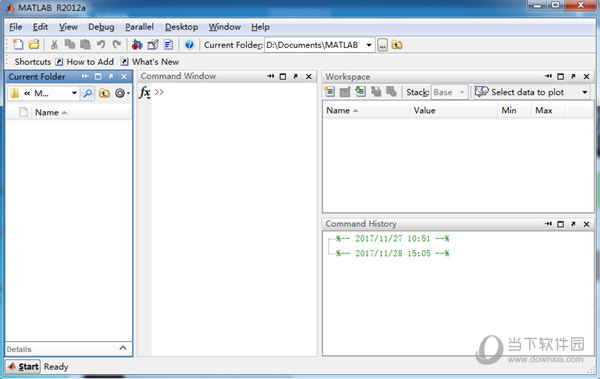Click the Shortcuts label
Image resolution: width=600 pixels, height=379 pixels.
33,62
